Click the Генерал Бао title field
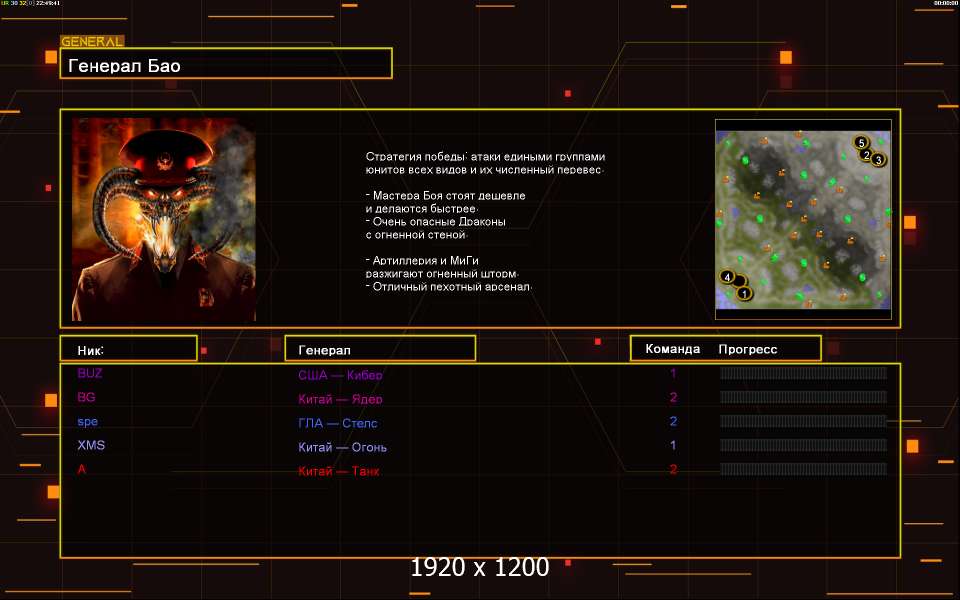Viewport: 960px width, 600px height. pos(226,64)
